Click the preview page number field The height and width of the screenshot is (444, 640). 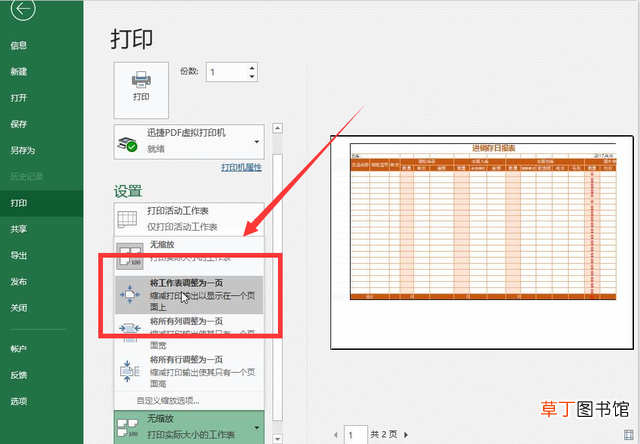[x=356, y=435]
